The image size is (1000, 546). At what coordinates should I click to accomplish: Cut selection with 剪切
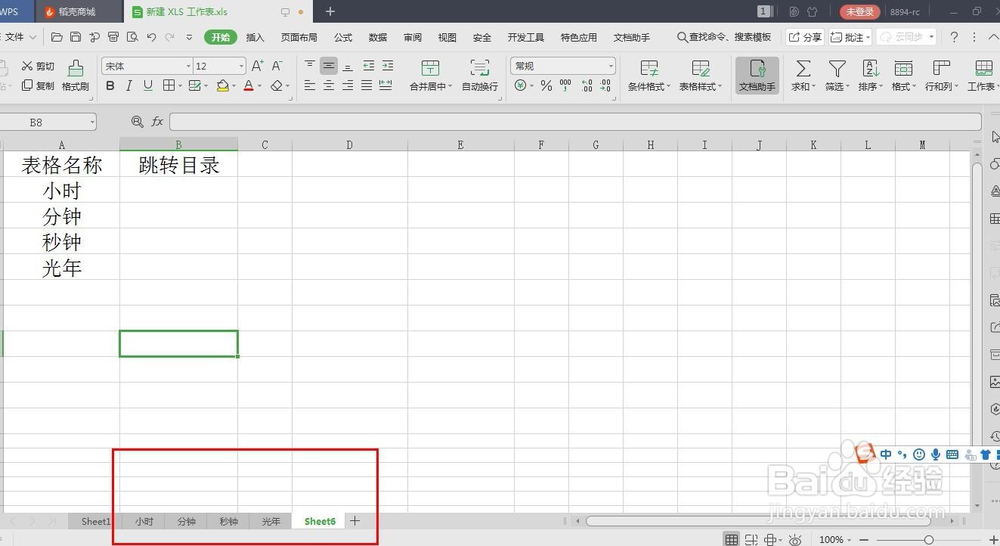click(x=38, y=66)
